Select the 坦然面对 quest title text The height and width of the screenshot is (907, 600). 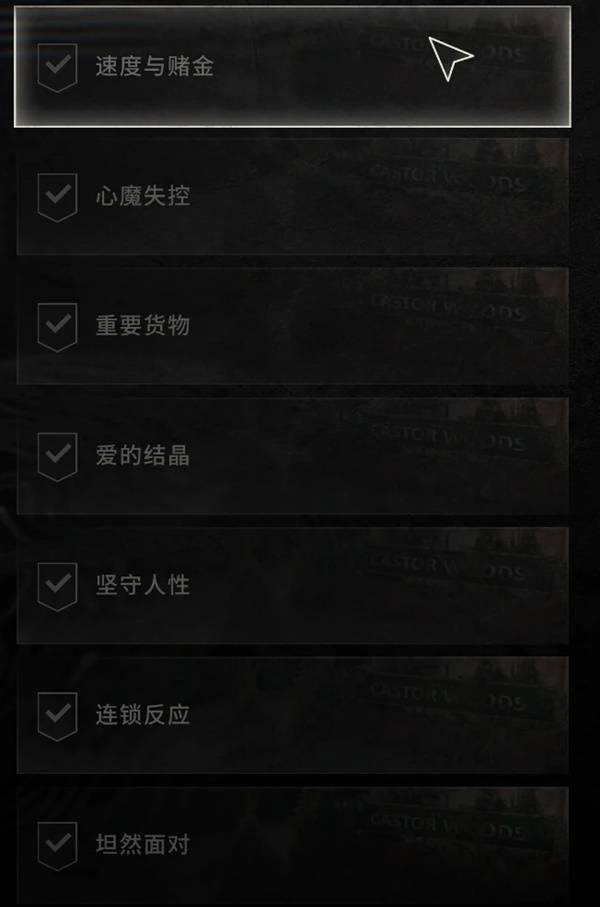pos(143,844)
